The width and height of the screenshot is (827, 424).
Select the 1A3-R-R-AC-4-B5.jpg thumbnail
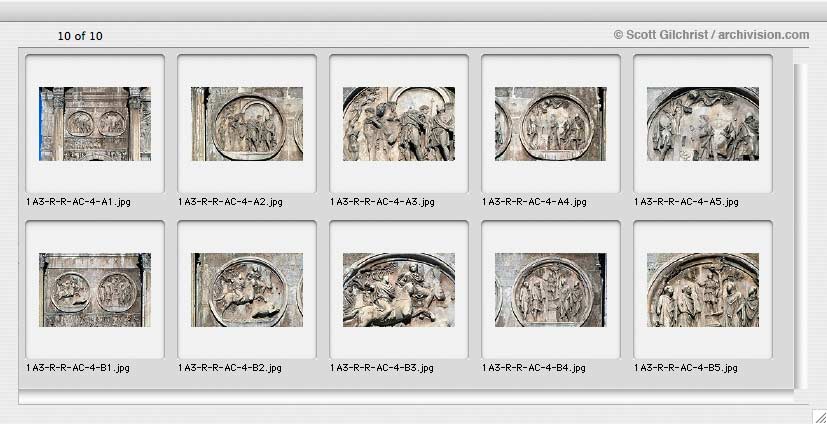pyautogui.click(x=703, y=290)
